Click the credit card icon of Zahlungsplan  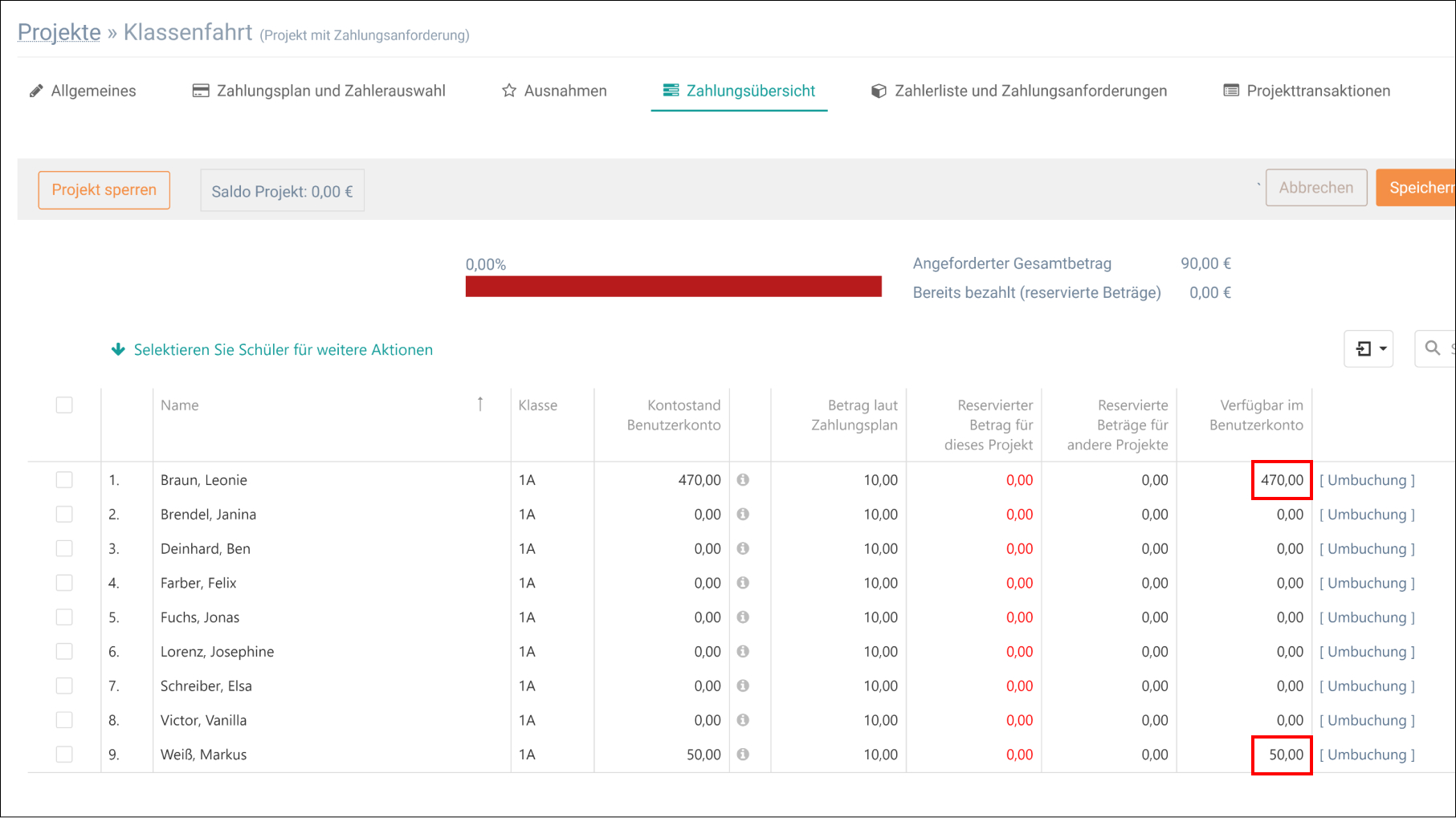[x=201, y=91]
